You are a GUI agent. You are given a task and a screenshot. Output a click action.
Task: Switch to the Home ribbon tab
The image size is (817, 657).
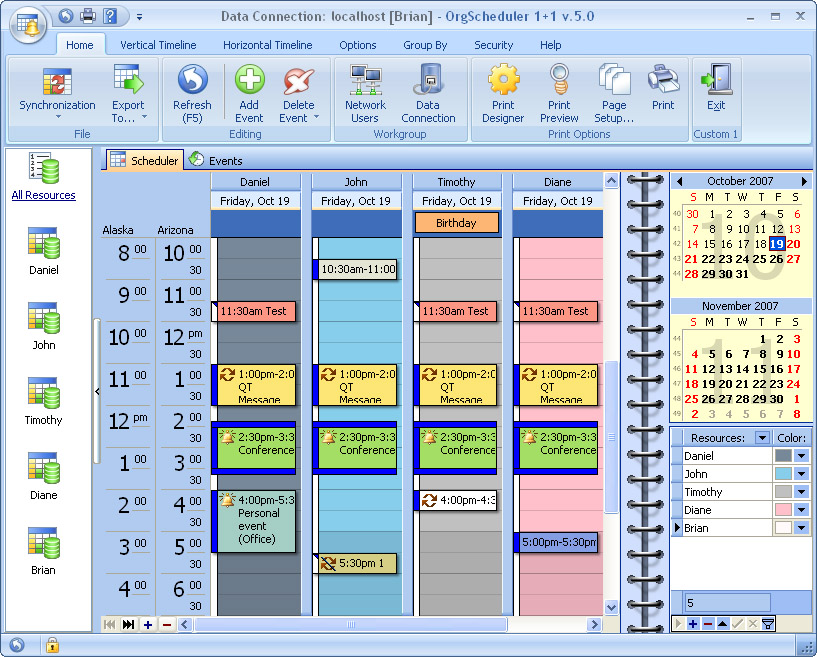click(80, 45)
